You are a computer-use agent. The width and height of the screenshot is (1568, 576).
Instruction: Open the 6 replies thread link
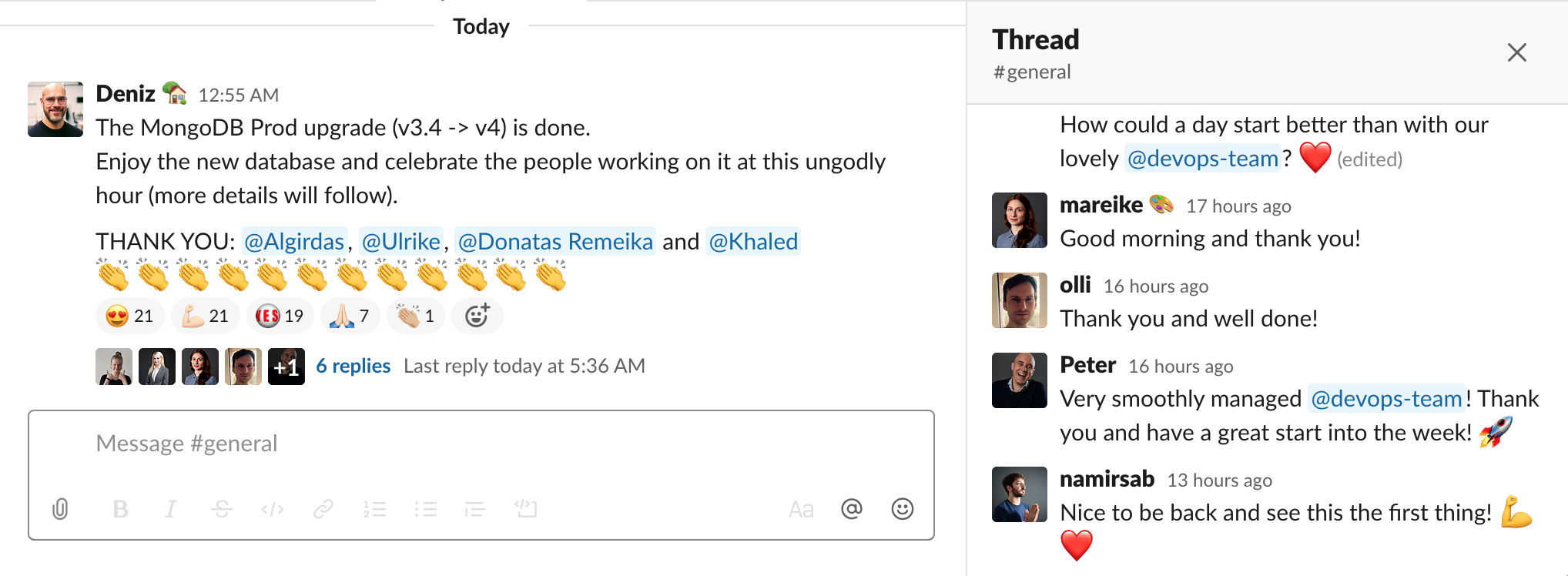353,366
